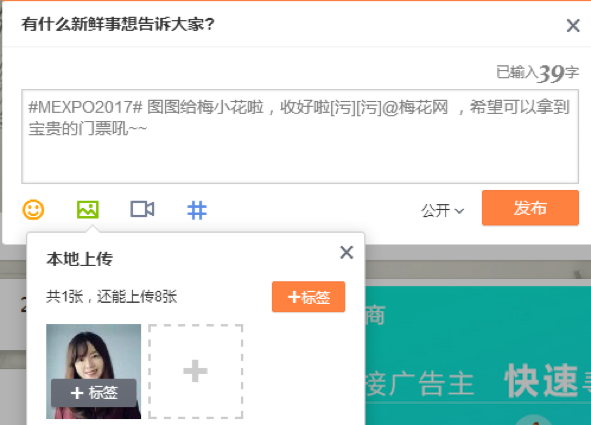Open the video camera upload icon
Viewport: 591px width, 425px height.
coord(142,209)
